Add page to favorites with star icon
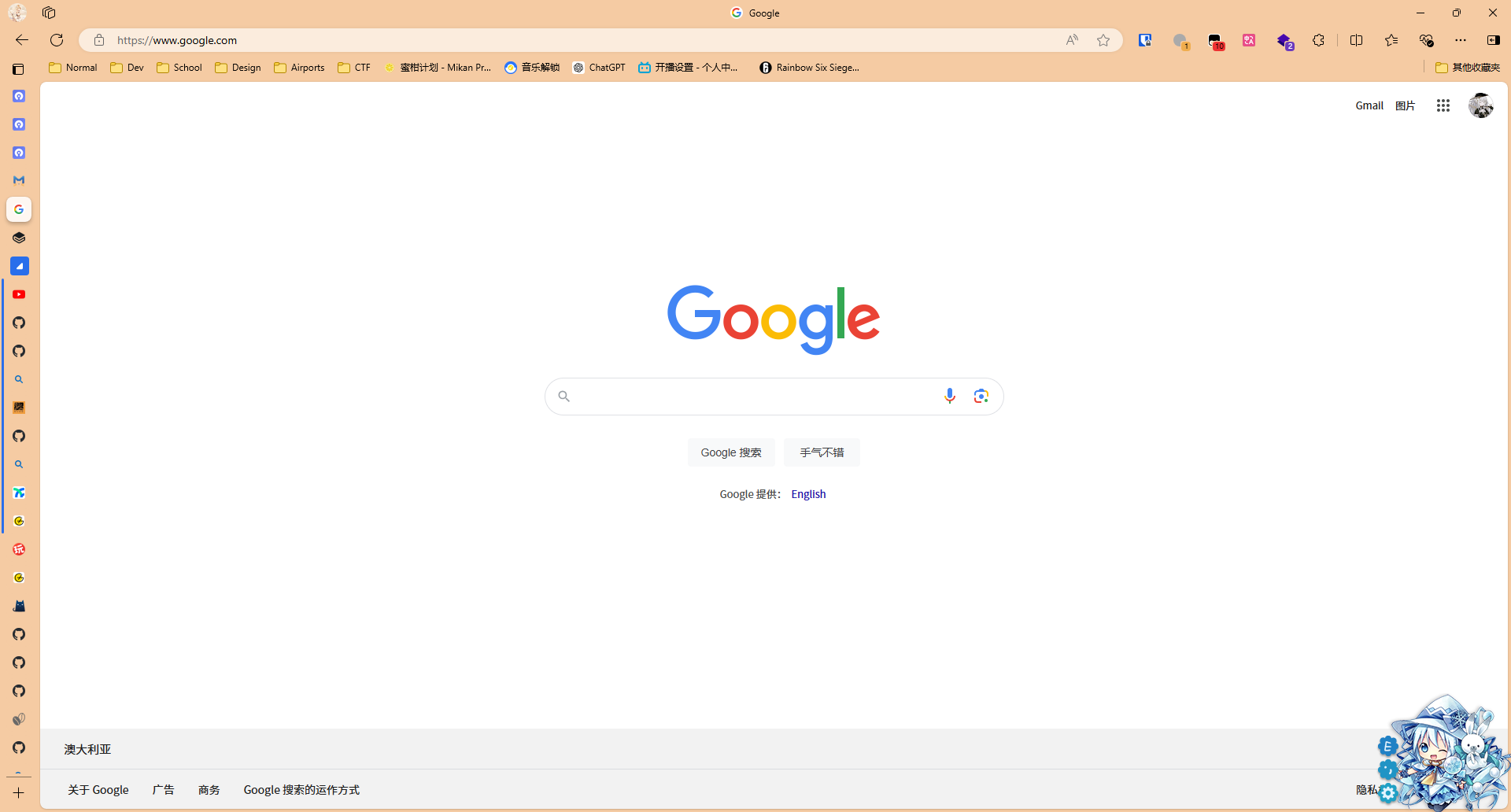This screenshot has height=812, width=1511. coord(1103,40)
